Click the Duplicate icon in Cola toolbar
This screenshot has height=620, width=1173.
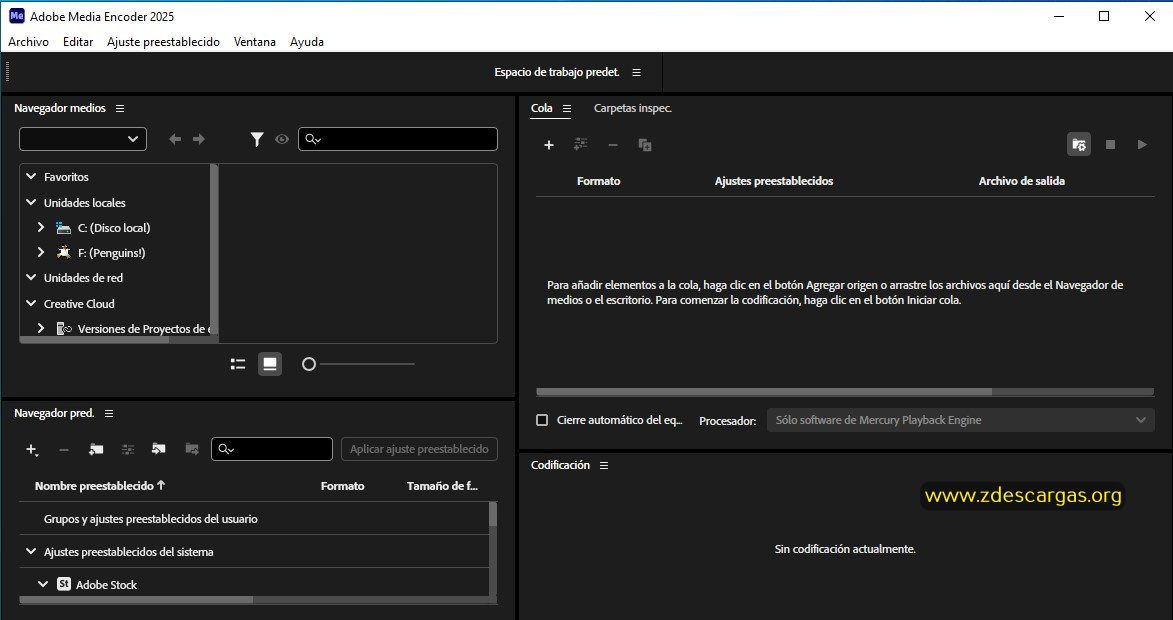coord(645,144)
